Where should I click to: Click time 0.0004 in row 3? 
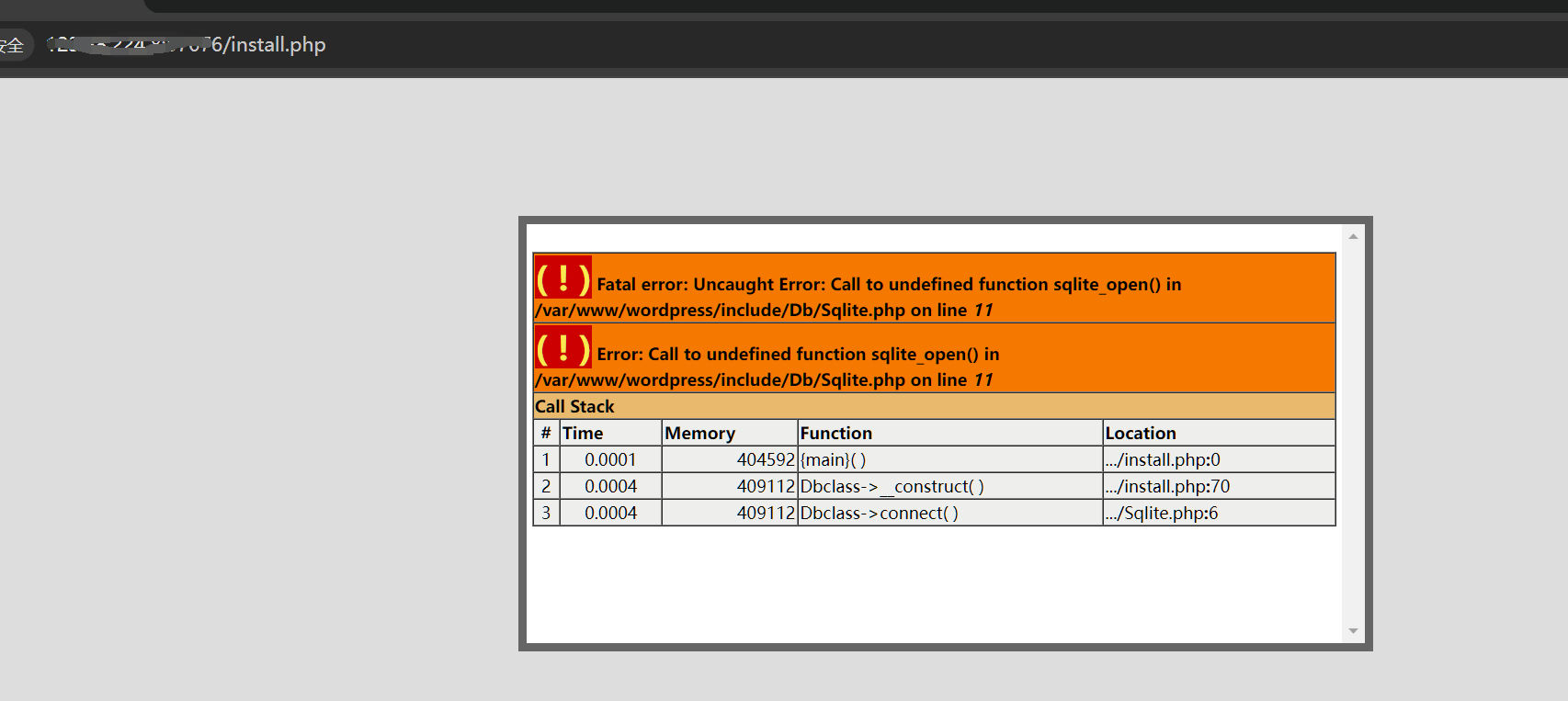point(610,513)
